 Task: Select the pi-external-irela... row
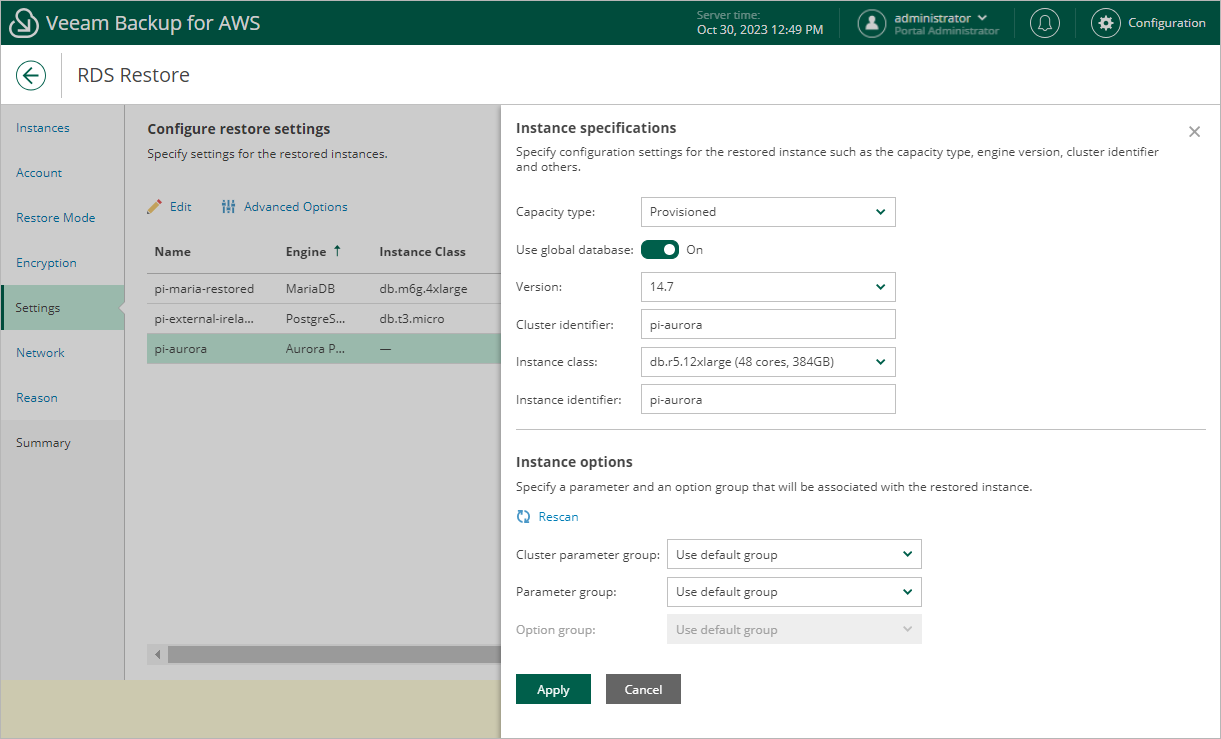(x=323, y=318)
